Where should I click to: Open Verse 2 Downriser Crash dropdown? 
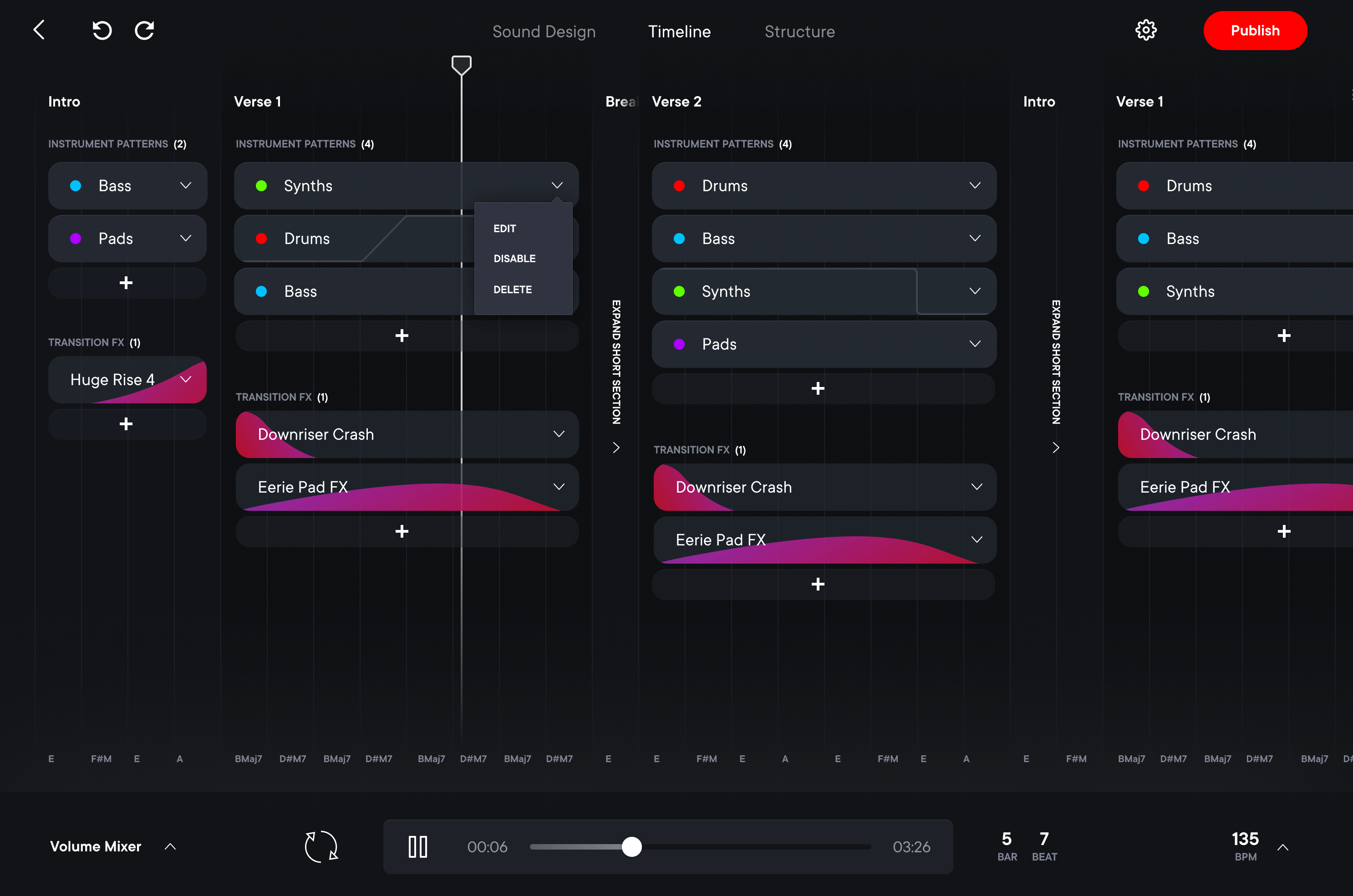(977, 486)
